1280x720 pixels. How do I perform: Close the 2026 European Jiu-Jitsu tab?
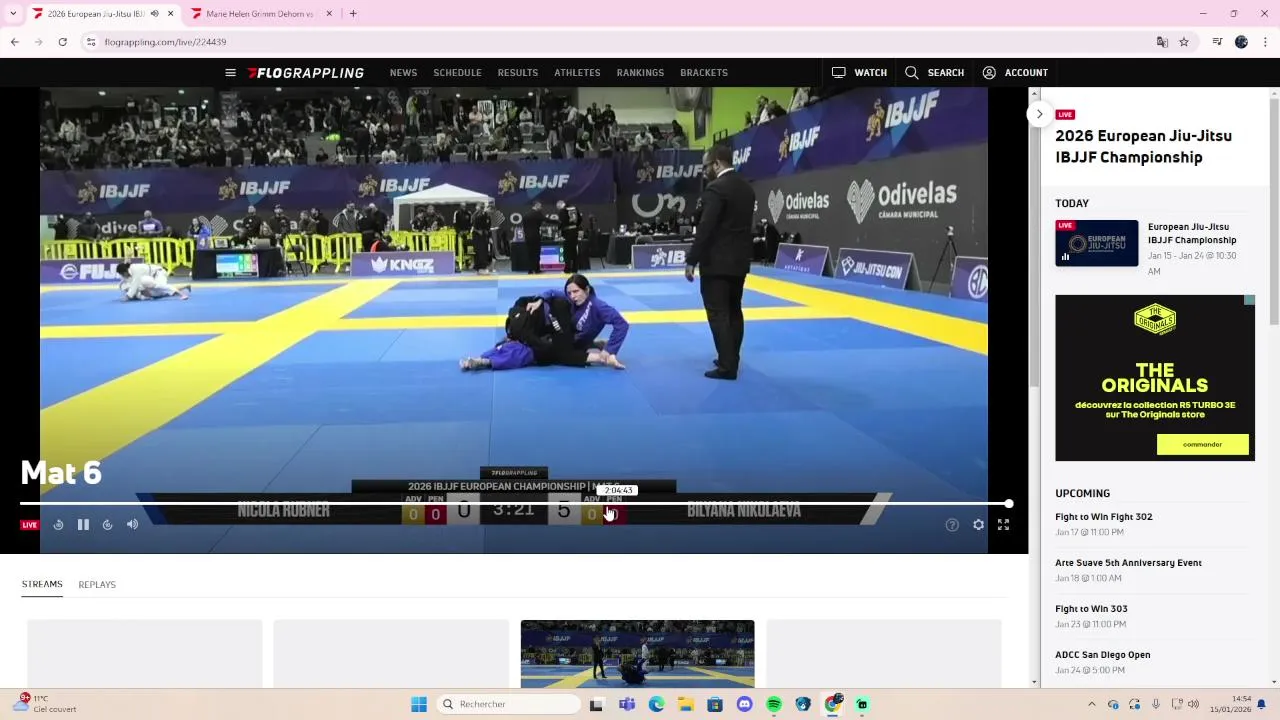pyautogui.click(x=170, y=14)
